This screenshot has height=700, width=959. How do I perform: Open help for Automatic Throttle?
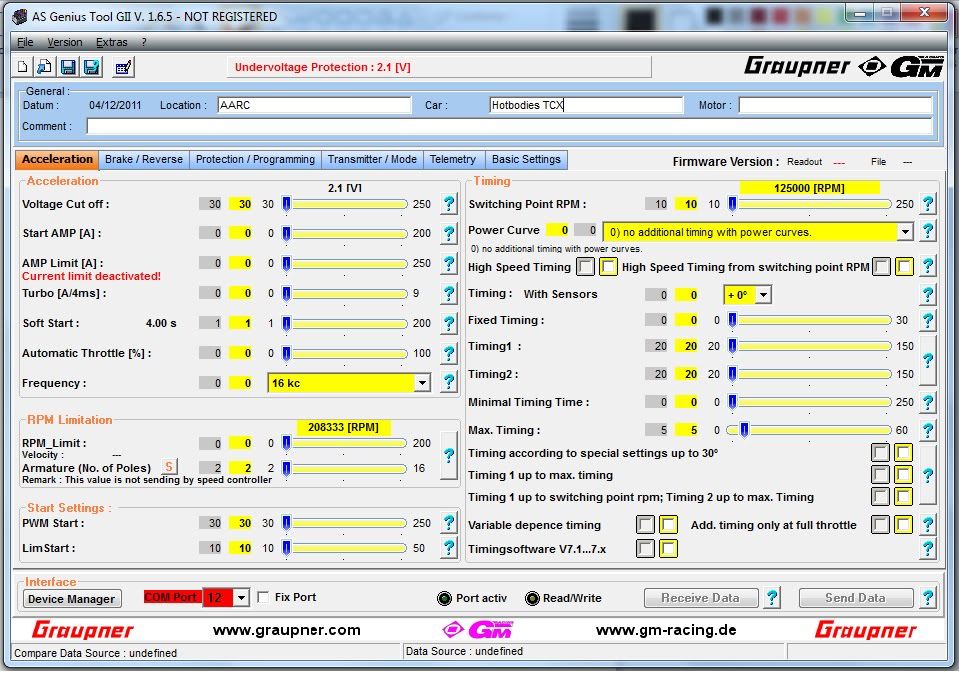click(449, 353)
